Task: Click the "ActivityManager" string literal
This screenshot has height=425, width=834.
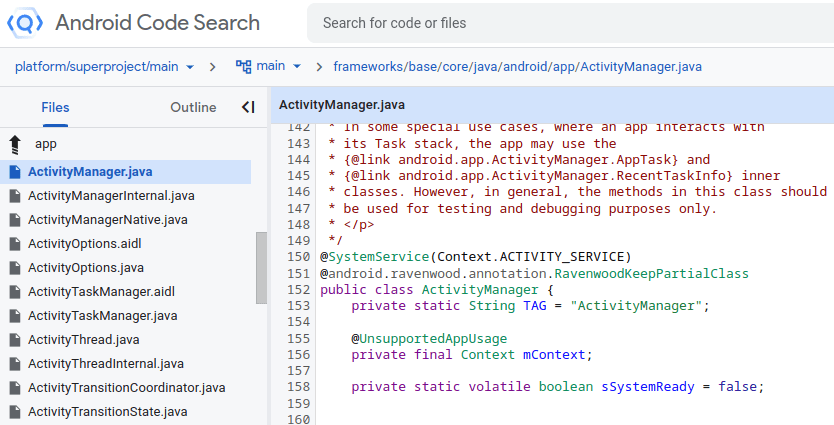Action: tap(636, 306)
